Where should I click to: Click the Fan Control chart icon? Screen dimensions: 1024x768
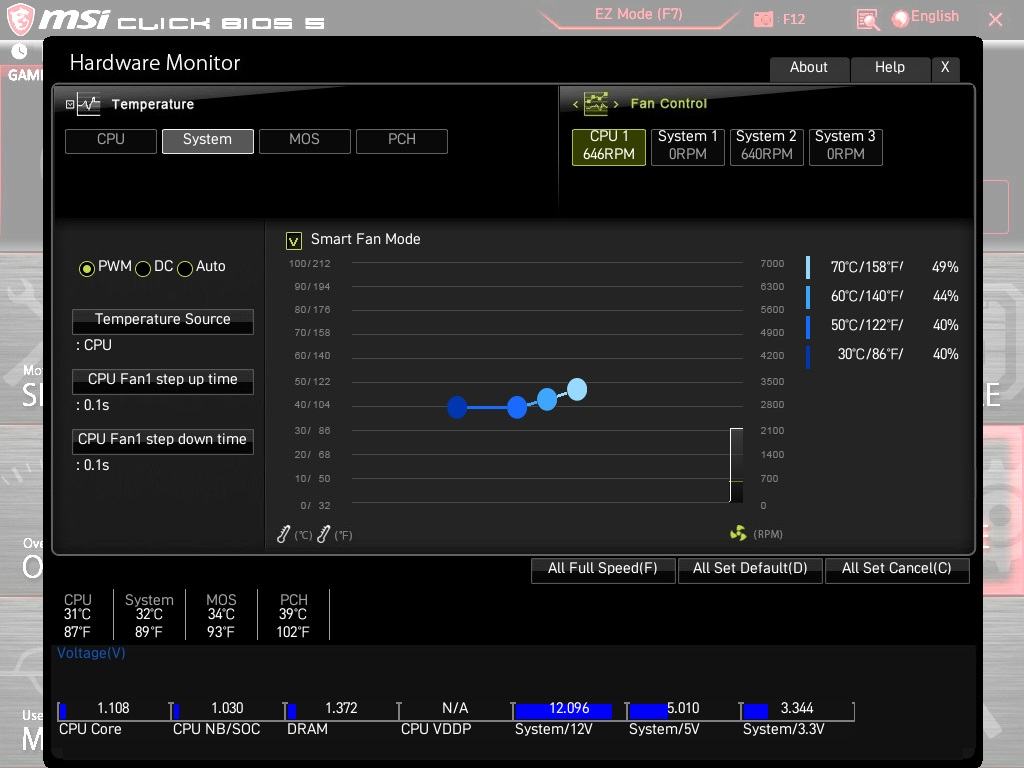click(x=596, y=103)
